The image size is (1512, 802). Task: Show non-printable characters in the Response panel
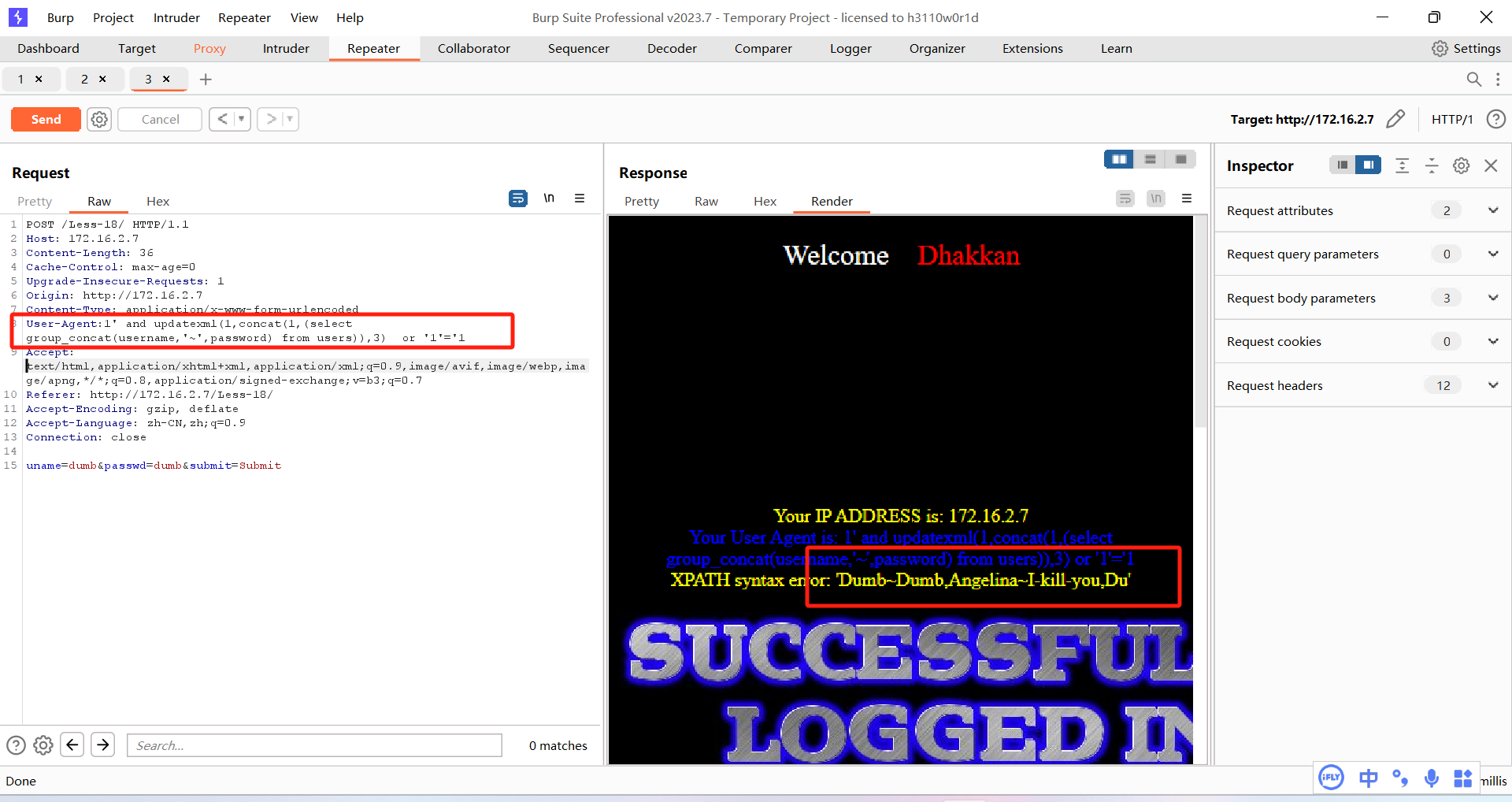tap(1155, 199)
